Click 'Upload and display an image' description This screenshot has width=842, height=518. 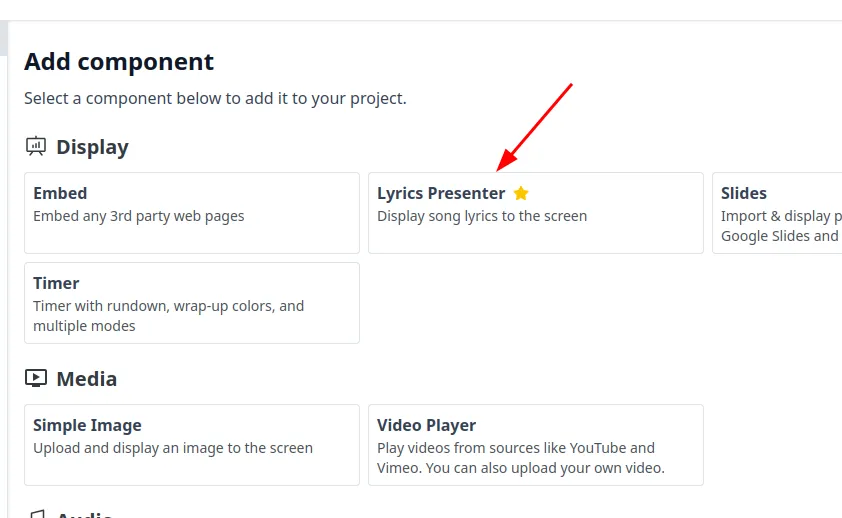(x=173, y=448)
